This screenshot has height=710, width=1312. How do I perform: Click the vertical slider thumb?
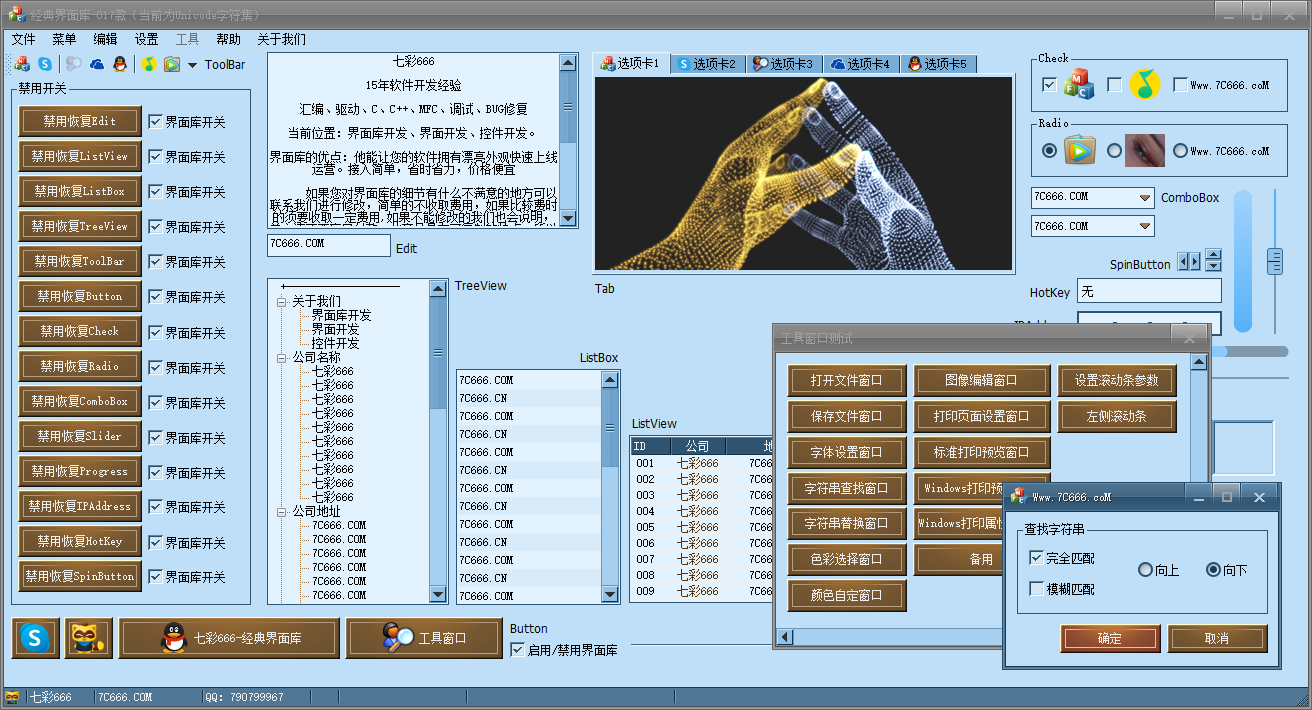pyautogui.click(x=1275, y=261)
